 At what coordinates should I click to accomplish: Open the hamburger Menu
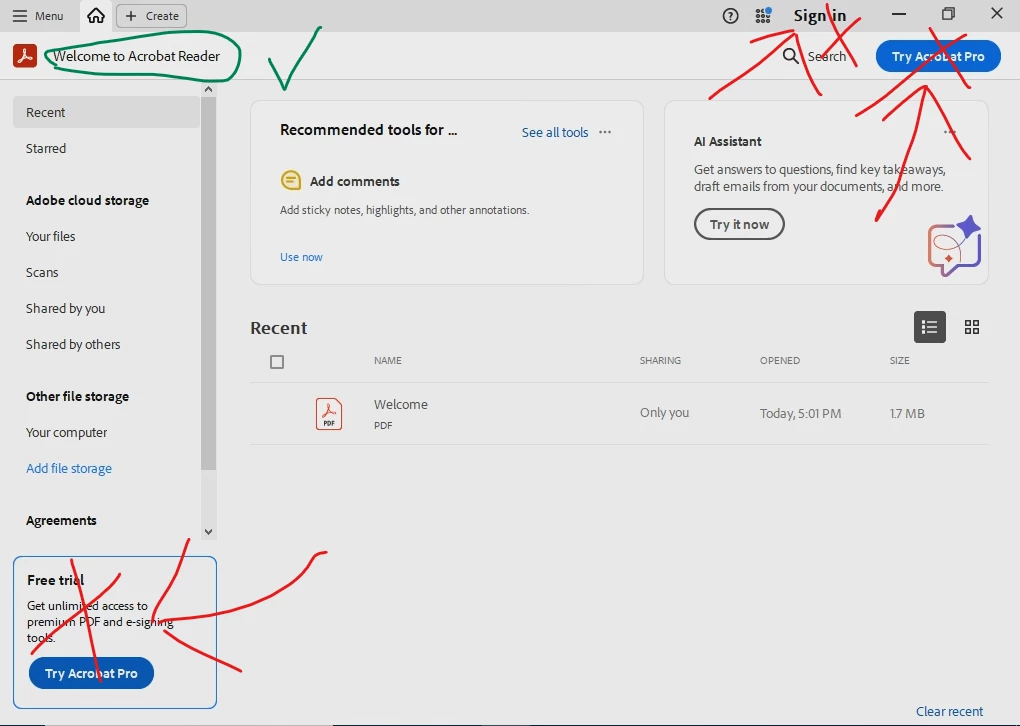pyautogui.click(x=38, y=16)
